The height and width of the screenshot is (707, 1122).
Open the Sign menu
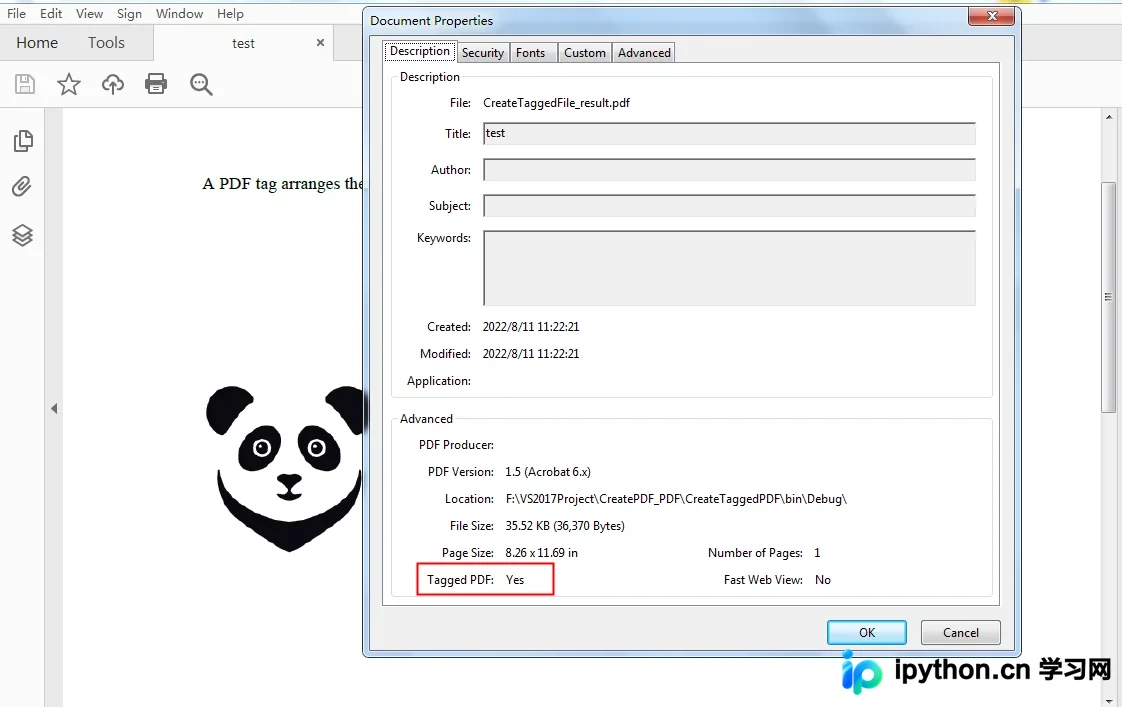pyautogui.click(x=130, y=14)
